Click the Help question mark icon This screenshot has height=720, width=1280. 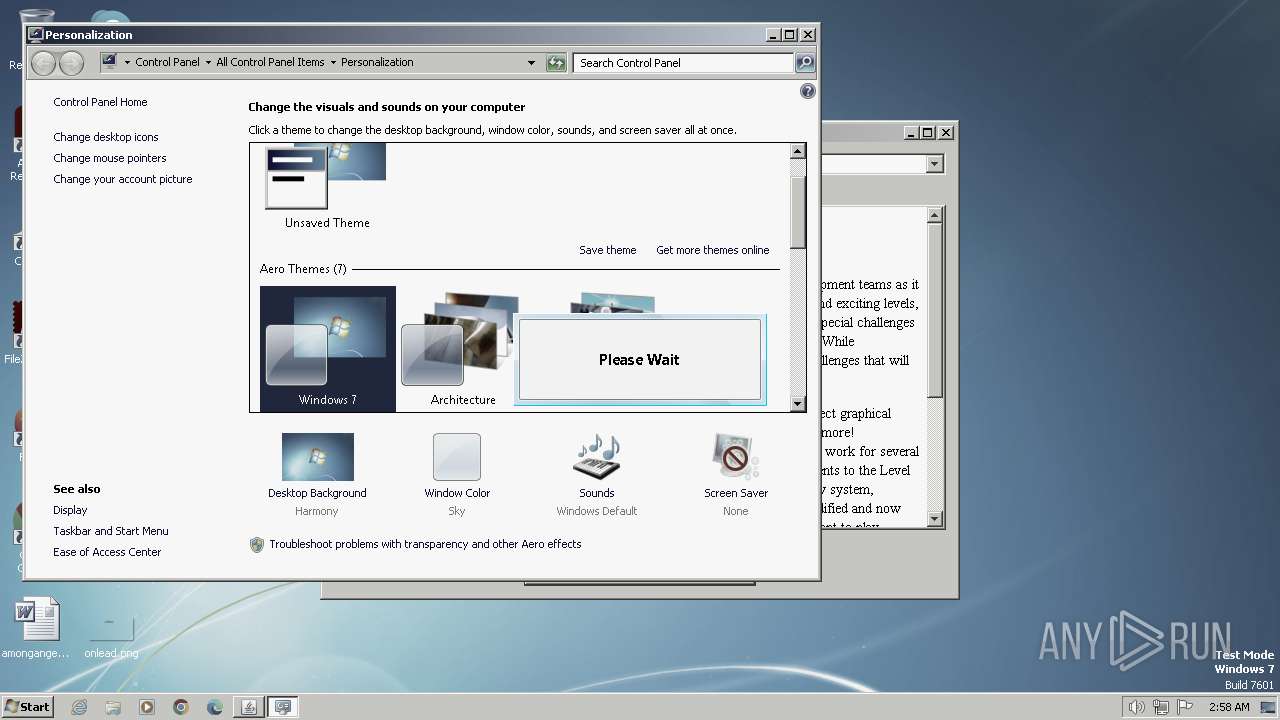(x=808, y=91)
